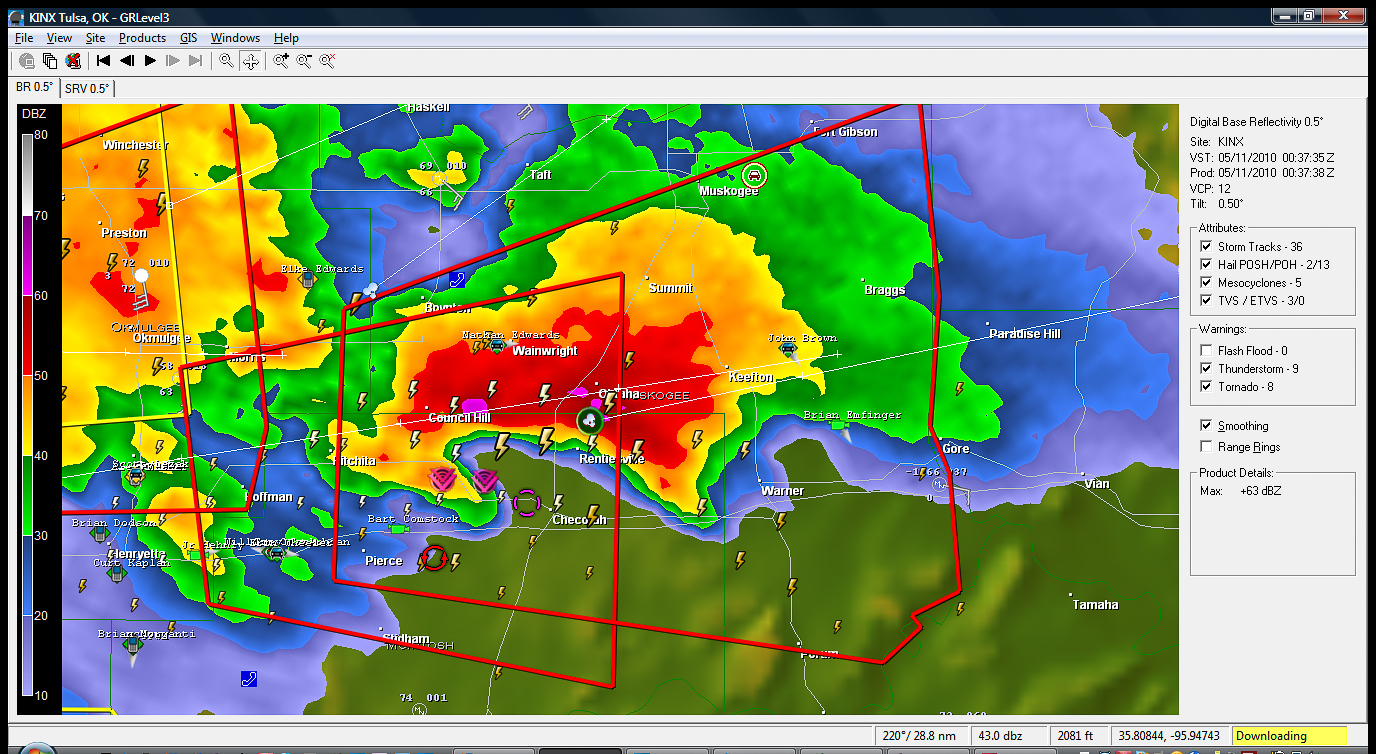Click the stacked windows toolbar icon
The height and width of the screenshot is (754, 1376).
coord(50,61)
